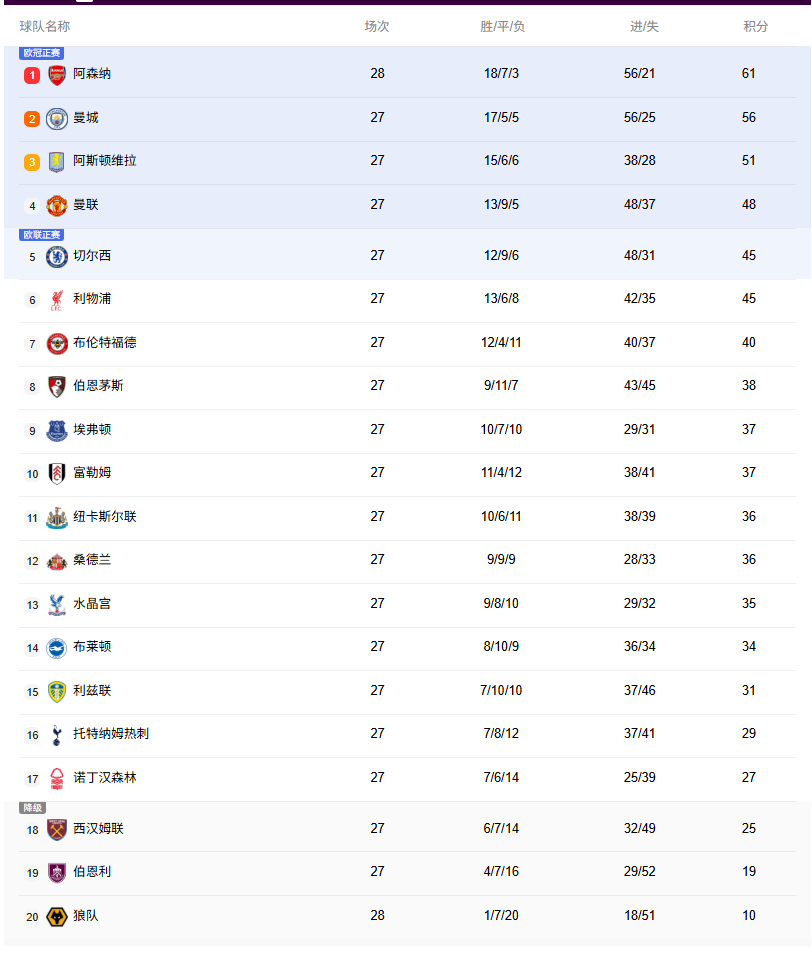Click the Wolves club crest icon
This screenshot has height=956, width=812.
(57, 914)
